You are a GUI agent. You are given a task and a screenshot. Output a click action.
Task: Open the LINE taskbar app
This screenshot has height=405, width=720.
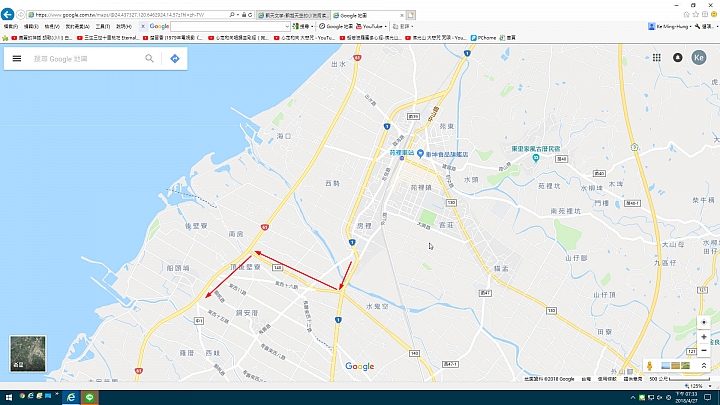pos(90,397)
